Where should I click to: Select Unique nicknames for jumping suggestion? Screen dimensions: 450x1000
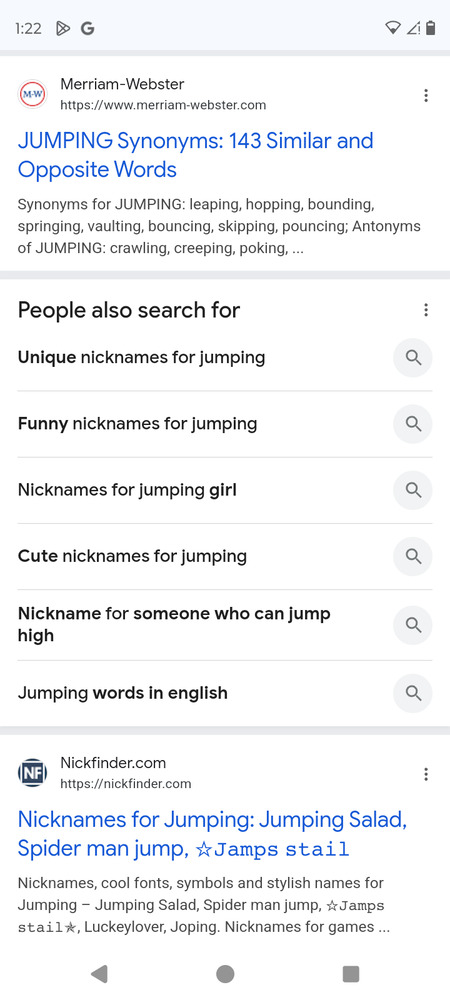225,358
